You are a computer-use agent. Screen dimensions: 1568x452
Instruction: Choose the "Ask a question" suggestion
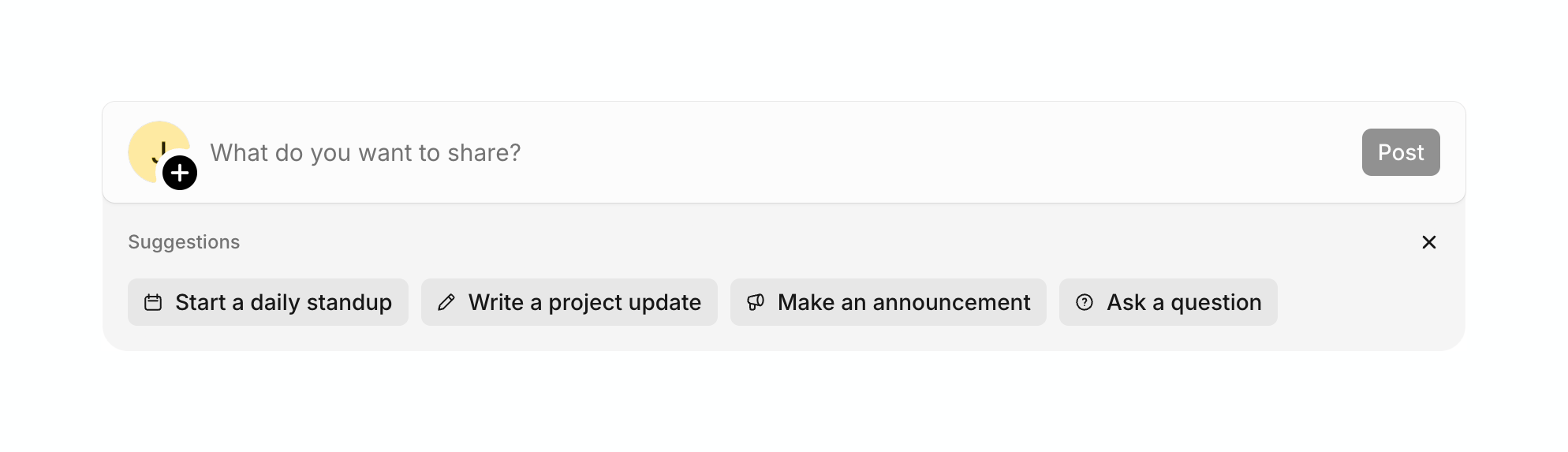coord(1168,302)
